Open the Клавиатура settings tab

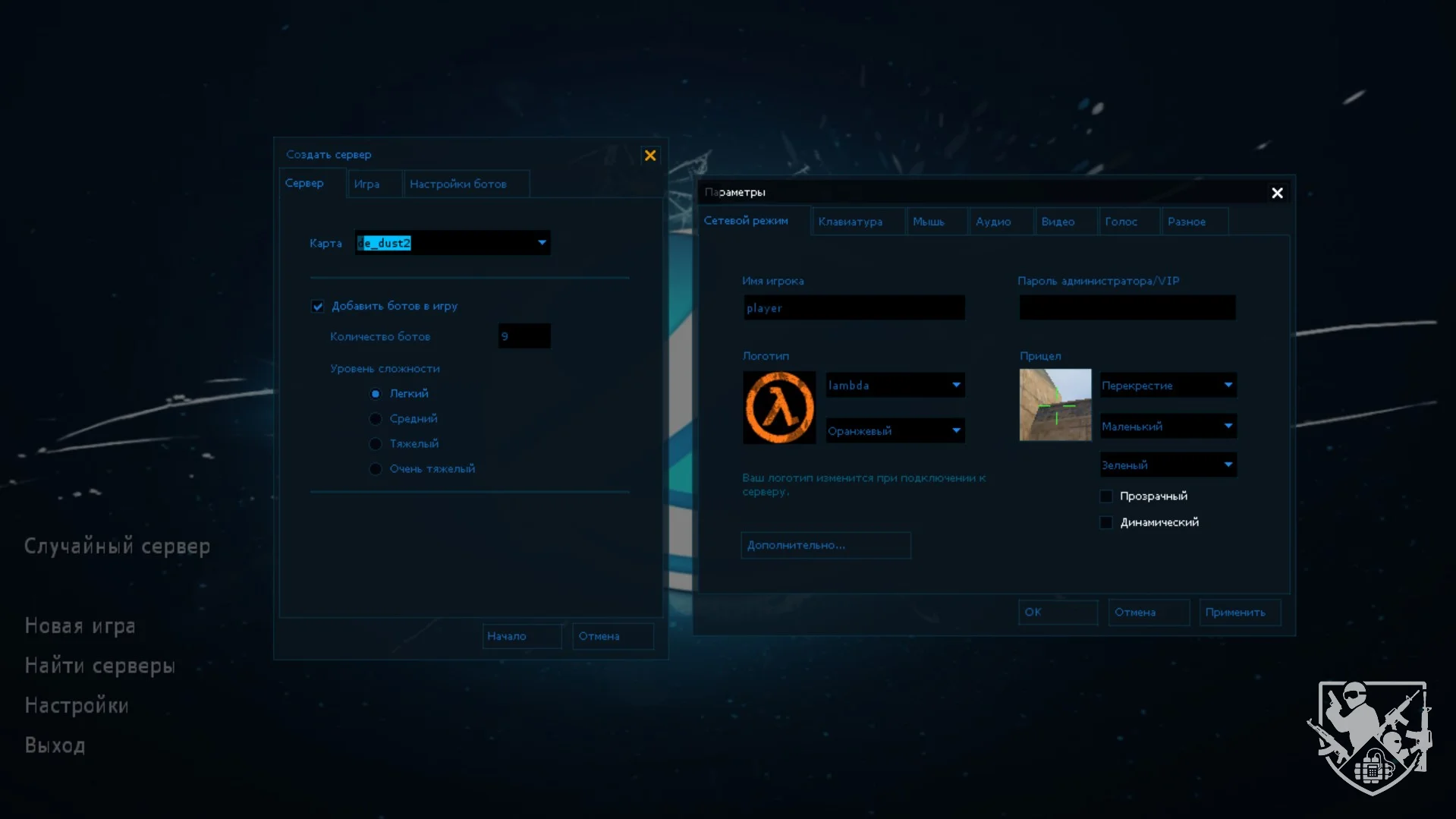850,222
